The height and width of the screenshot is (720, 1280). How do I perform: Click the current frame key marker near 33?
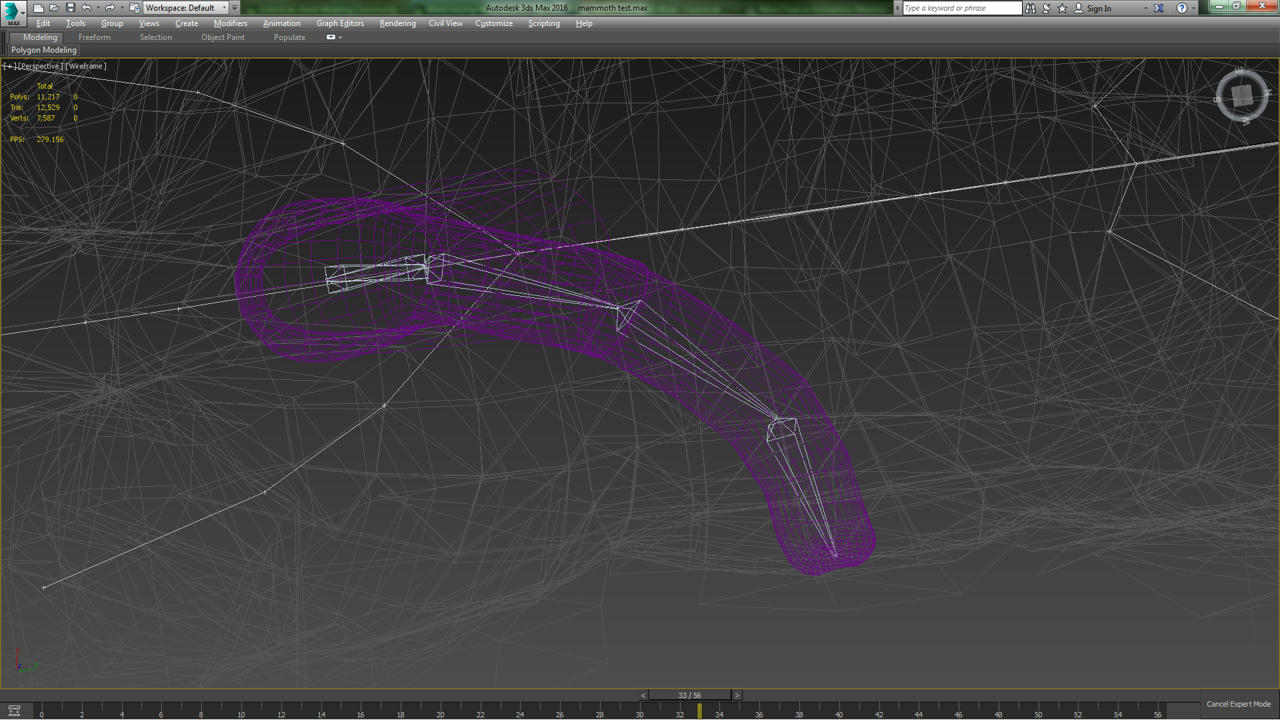[x=699, y=711]
